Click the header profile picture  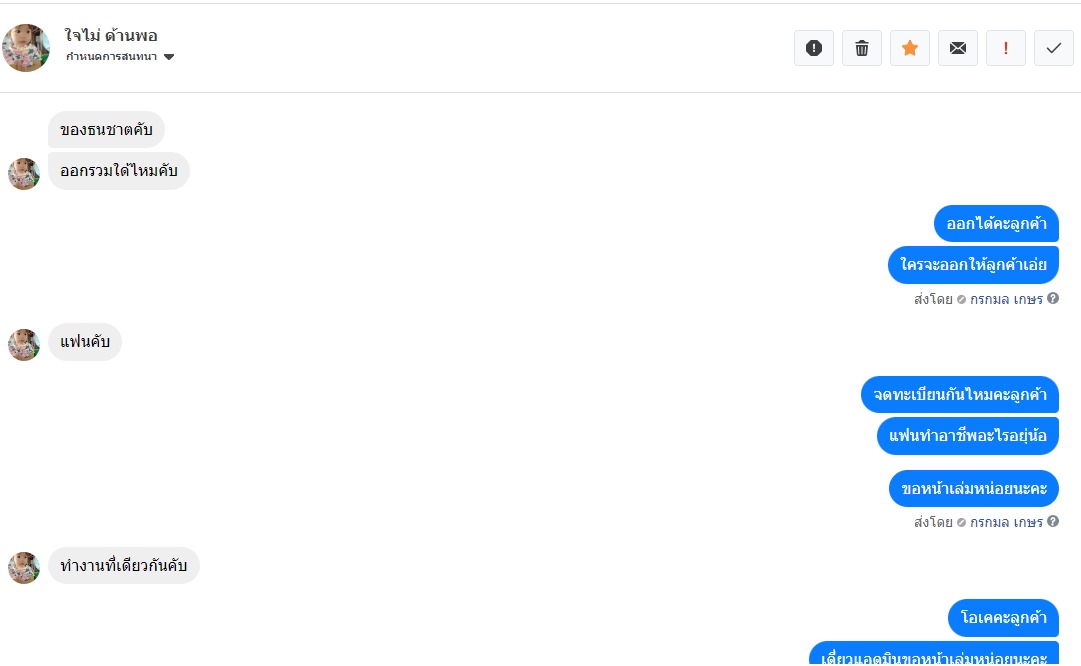[x=26, y=48]
